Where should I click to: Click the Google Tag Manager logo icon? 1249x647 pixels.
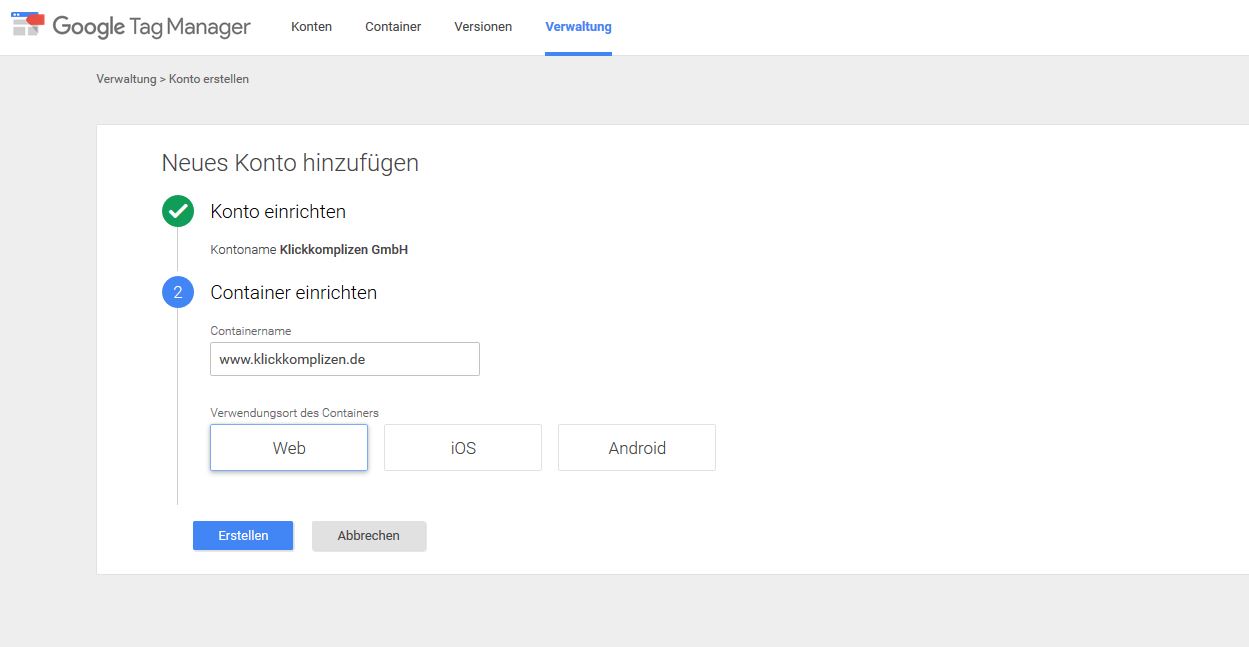pyautogui.click(x=28, y=25)
